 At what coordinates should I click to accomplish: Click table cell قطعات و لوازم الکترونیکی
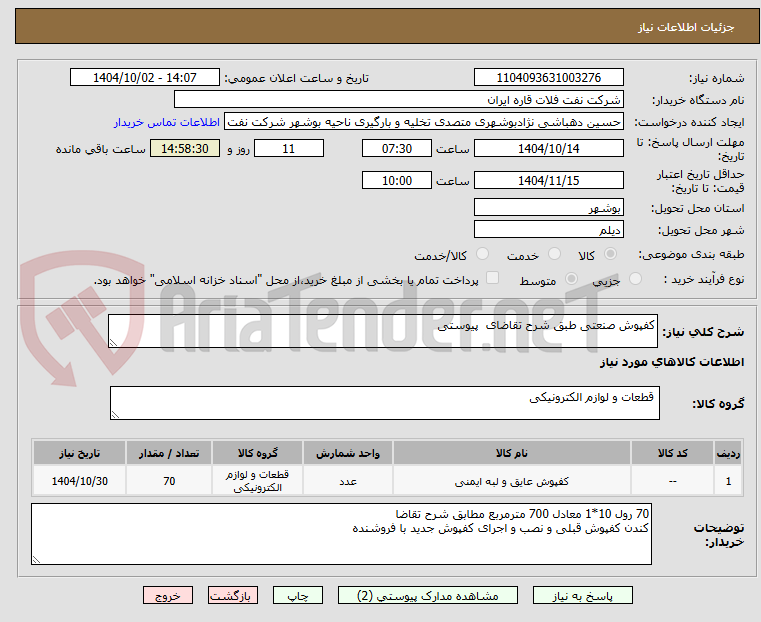tap(257, 481)
